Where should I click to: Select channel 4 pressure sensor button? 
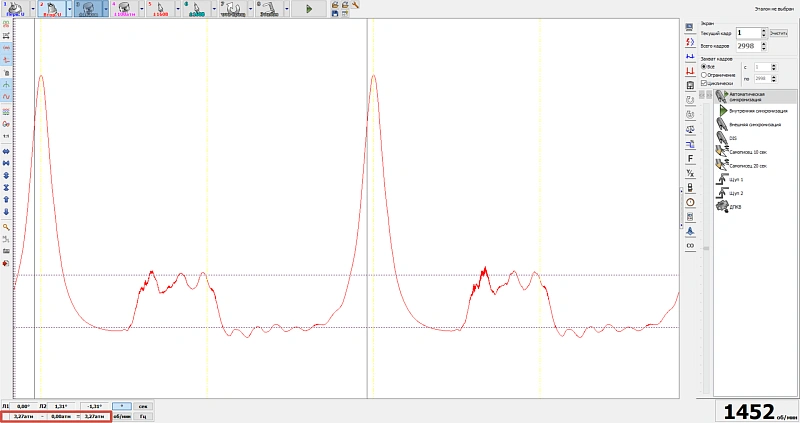coord(124,9)
